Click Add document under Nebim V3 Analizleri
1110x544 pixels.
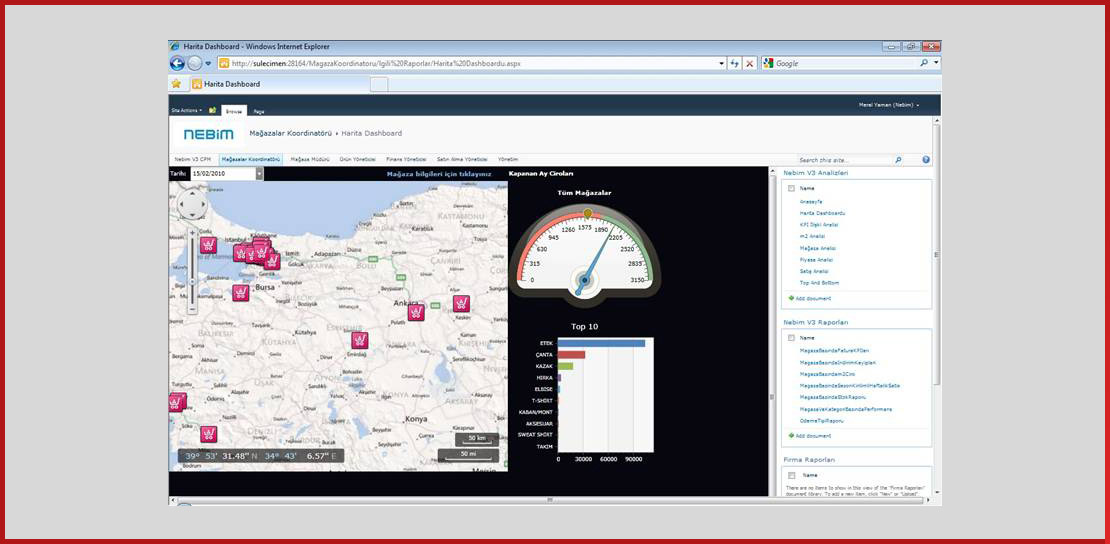click(810, 298)
